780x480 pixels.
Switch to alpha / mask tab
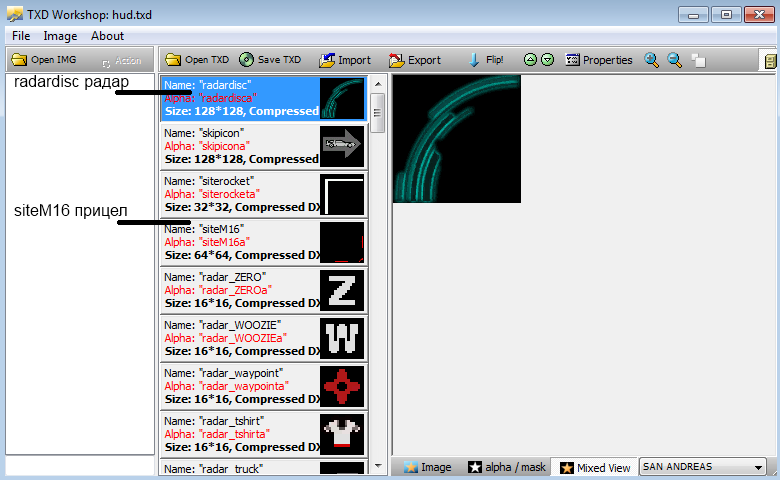(507, 467)
